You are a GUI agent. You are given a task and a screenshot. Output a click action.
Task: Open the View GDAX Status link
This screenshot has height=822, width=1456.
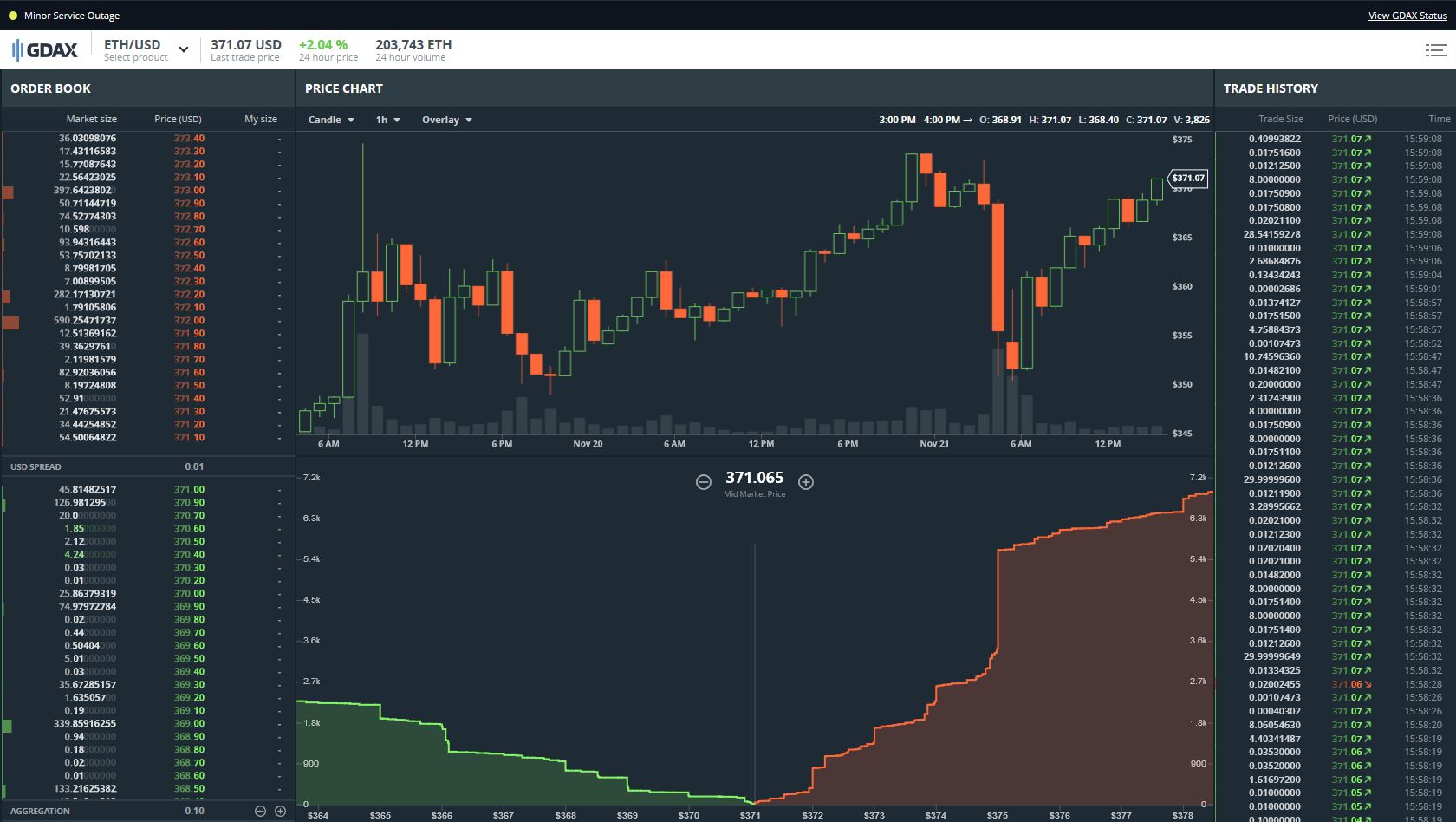[x=1407, y=16]
